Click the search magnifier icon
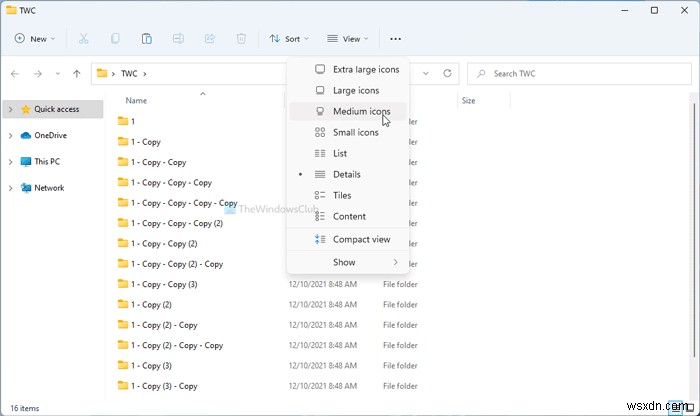 click(481, 74)
